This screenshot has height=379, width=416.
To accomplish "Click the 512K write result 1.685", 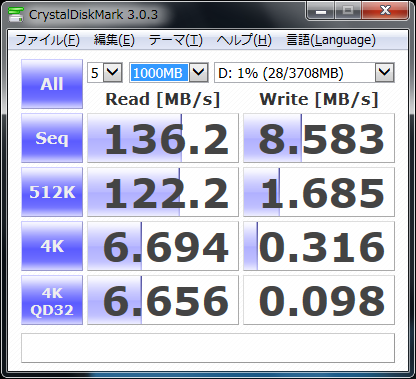I will [x=319, y=192].
